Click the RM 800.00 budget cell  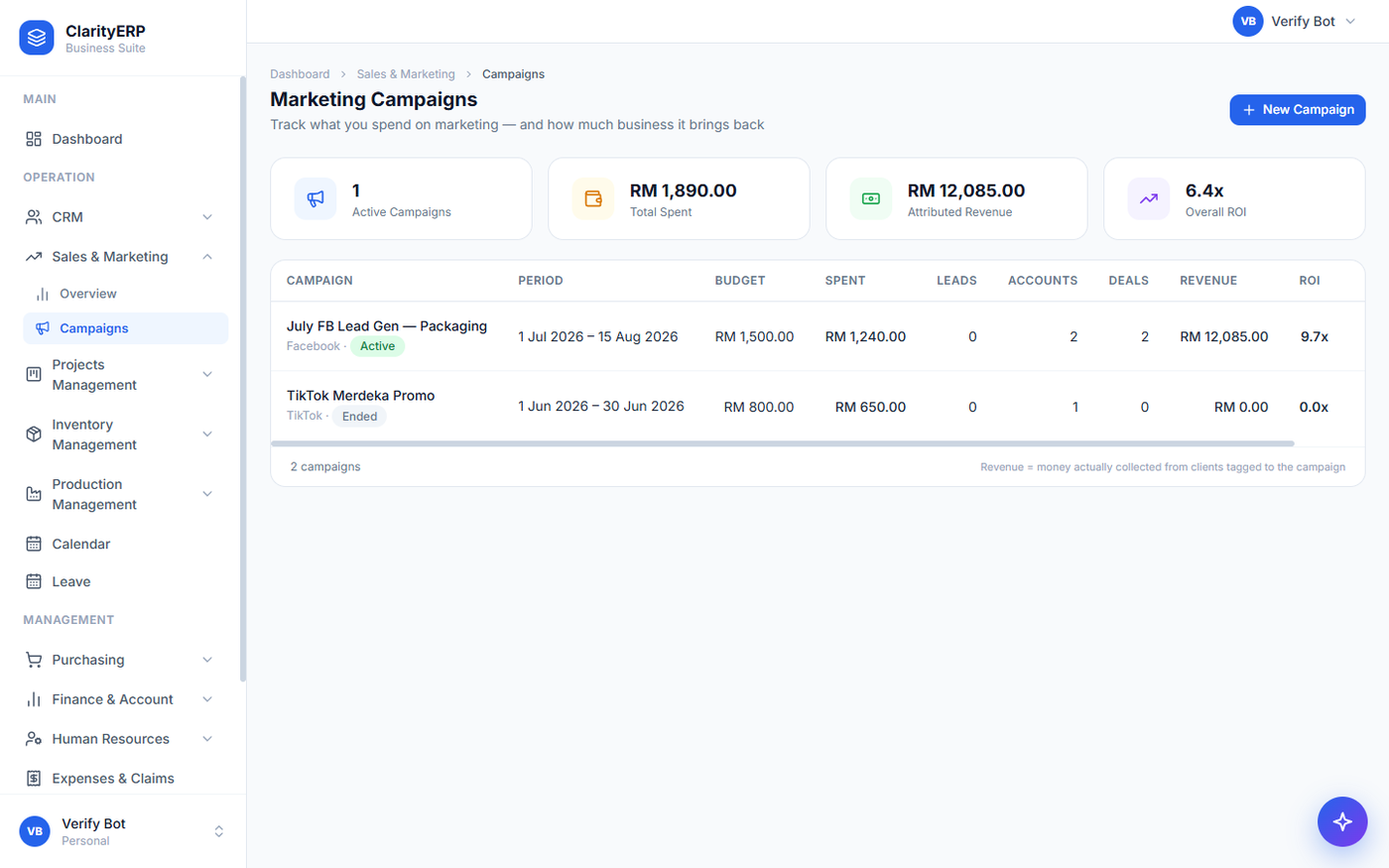pos(759,407)
